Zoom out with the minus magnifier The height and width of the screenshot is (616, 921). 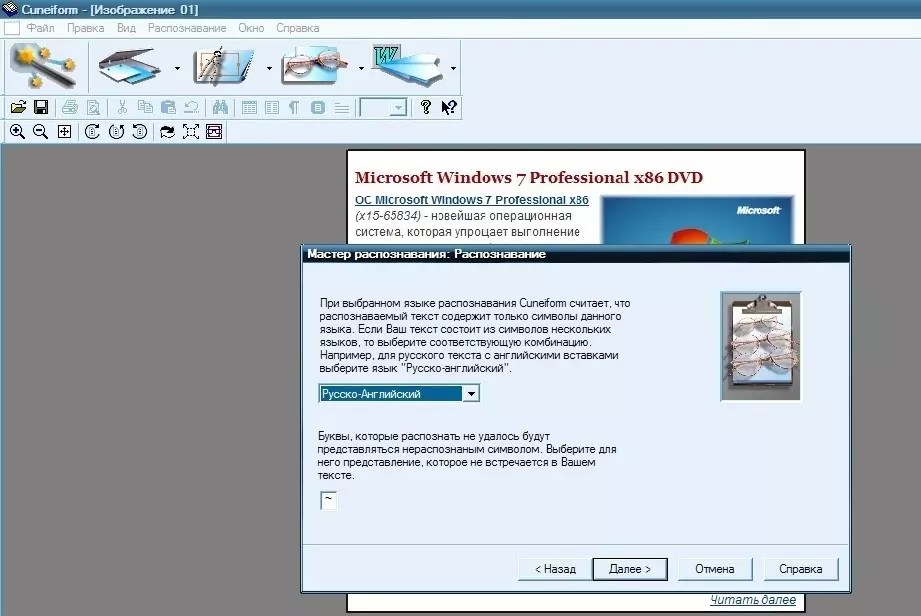click(41, 132)
